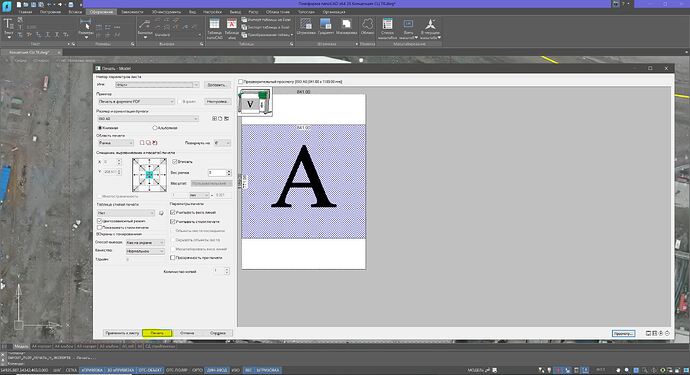
Task: Click the Help (Справка) button in print dialog
Action: click(217, 333)
